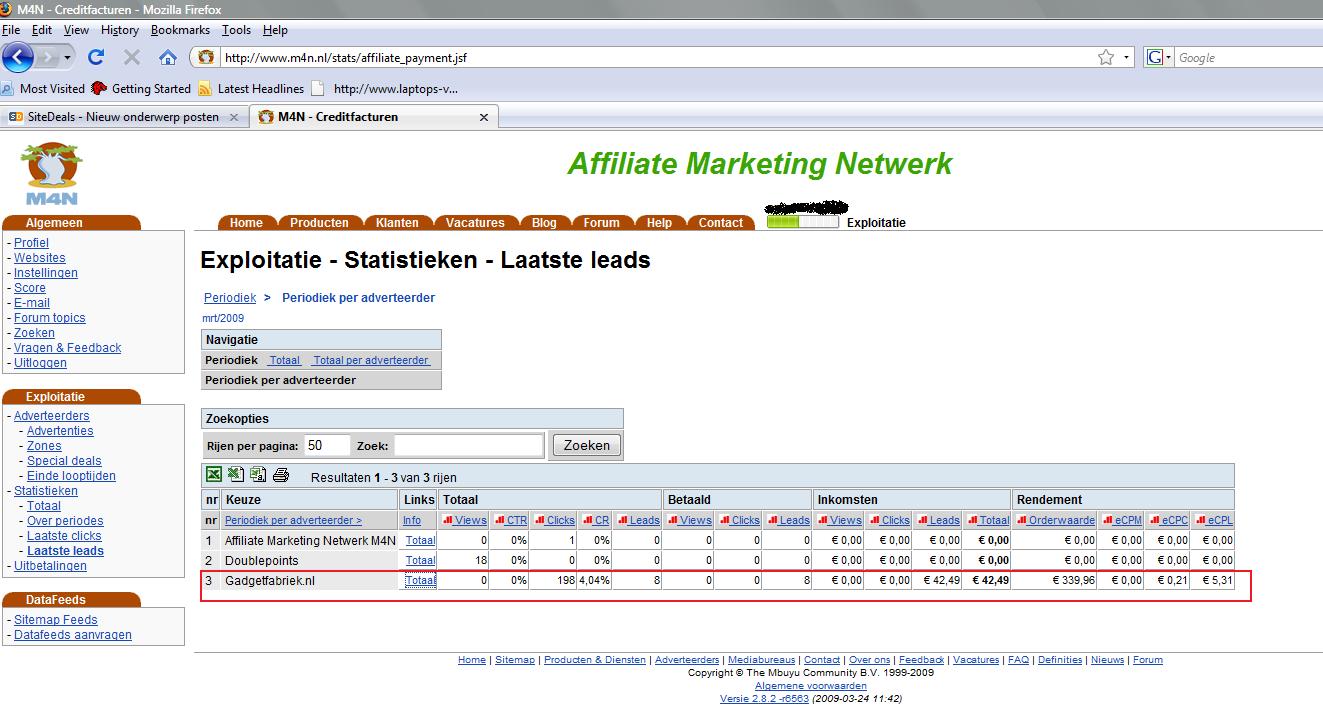Screen dimensions: 1323x710
Task: Open the Bookmarks menu
Action: [180, 30]
